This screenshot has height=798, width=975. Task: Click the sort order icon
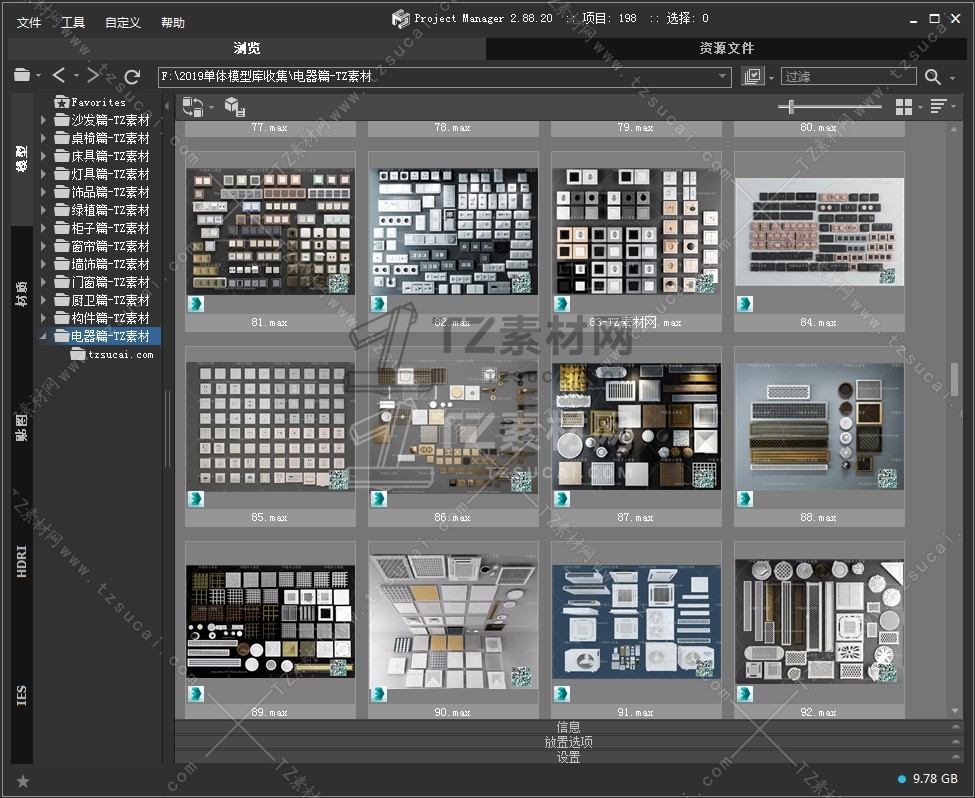click(938, 107)
